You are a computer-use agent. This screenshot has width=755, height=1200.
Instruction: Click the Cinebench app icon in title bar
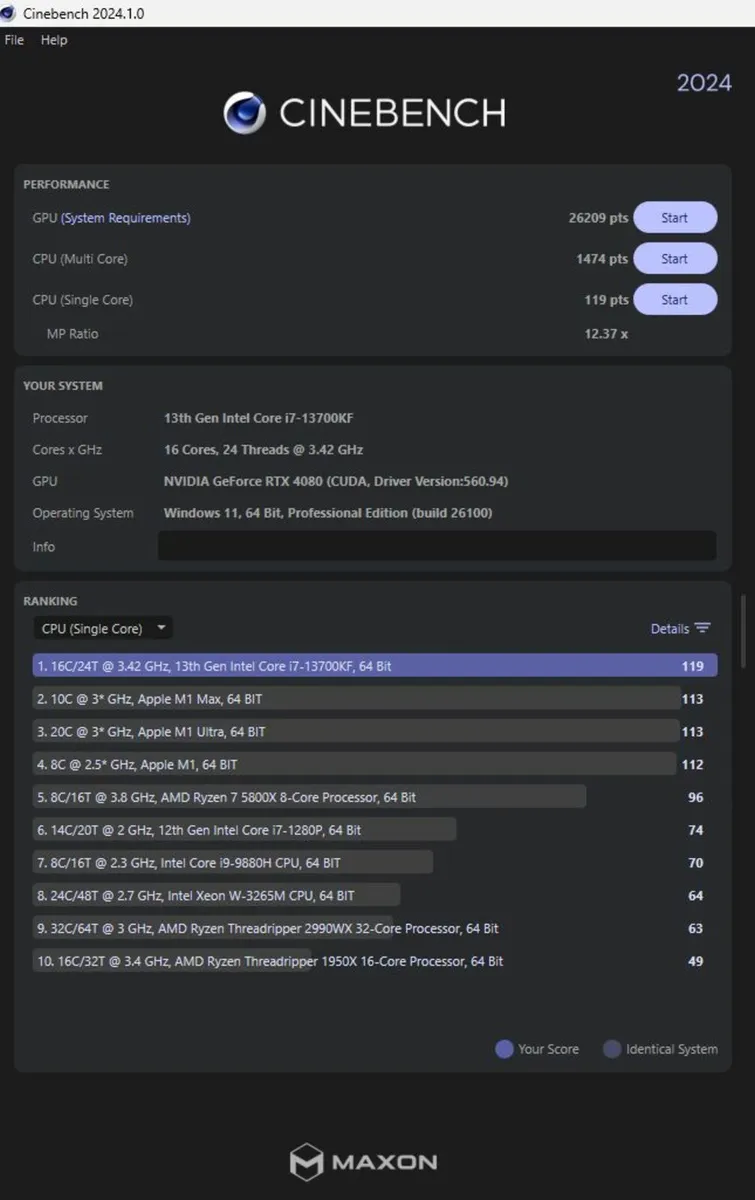pos(9,13)
